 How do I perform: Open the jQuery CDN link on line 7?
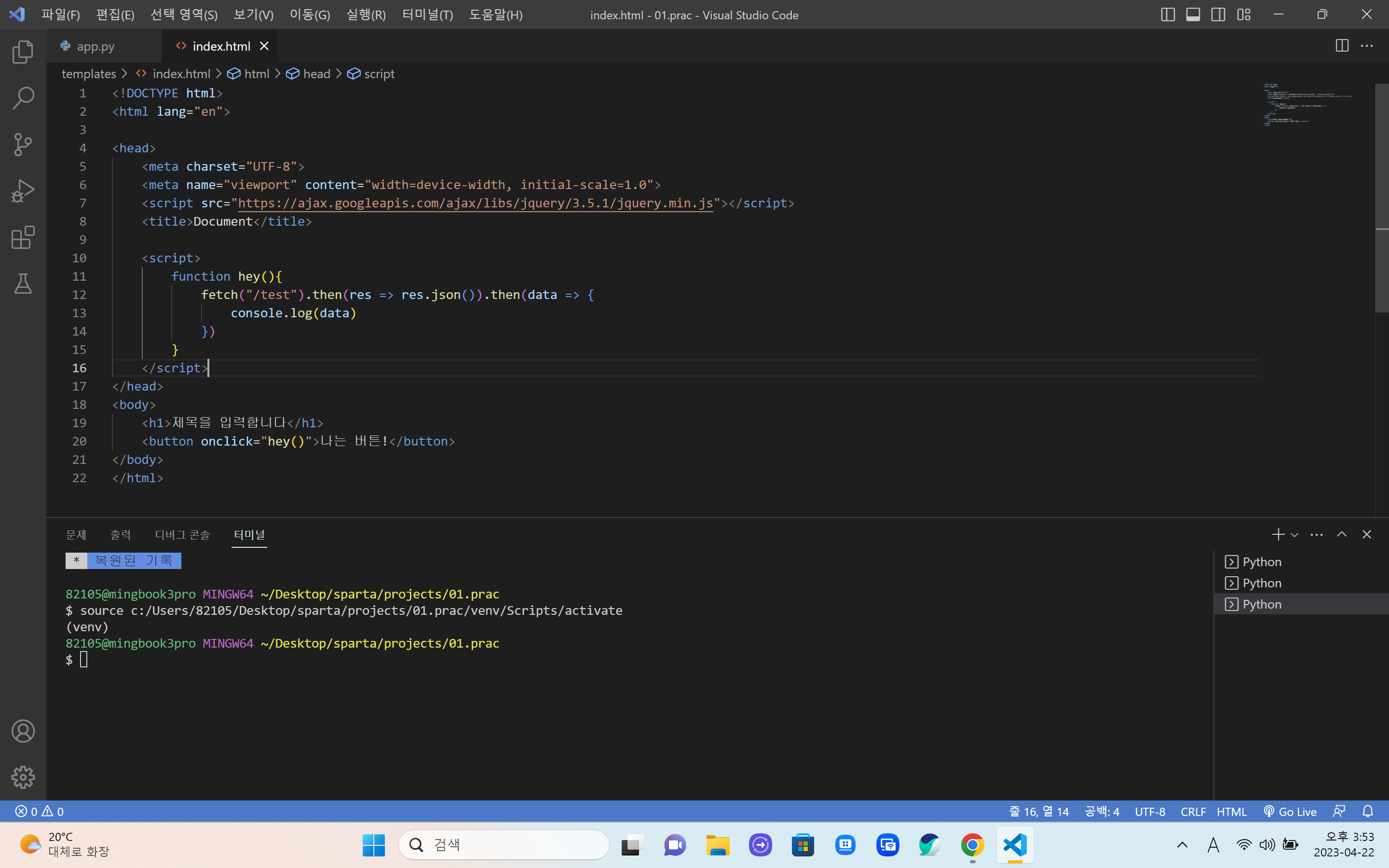(x=475, y=203)
